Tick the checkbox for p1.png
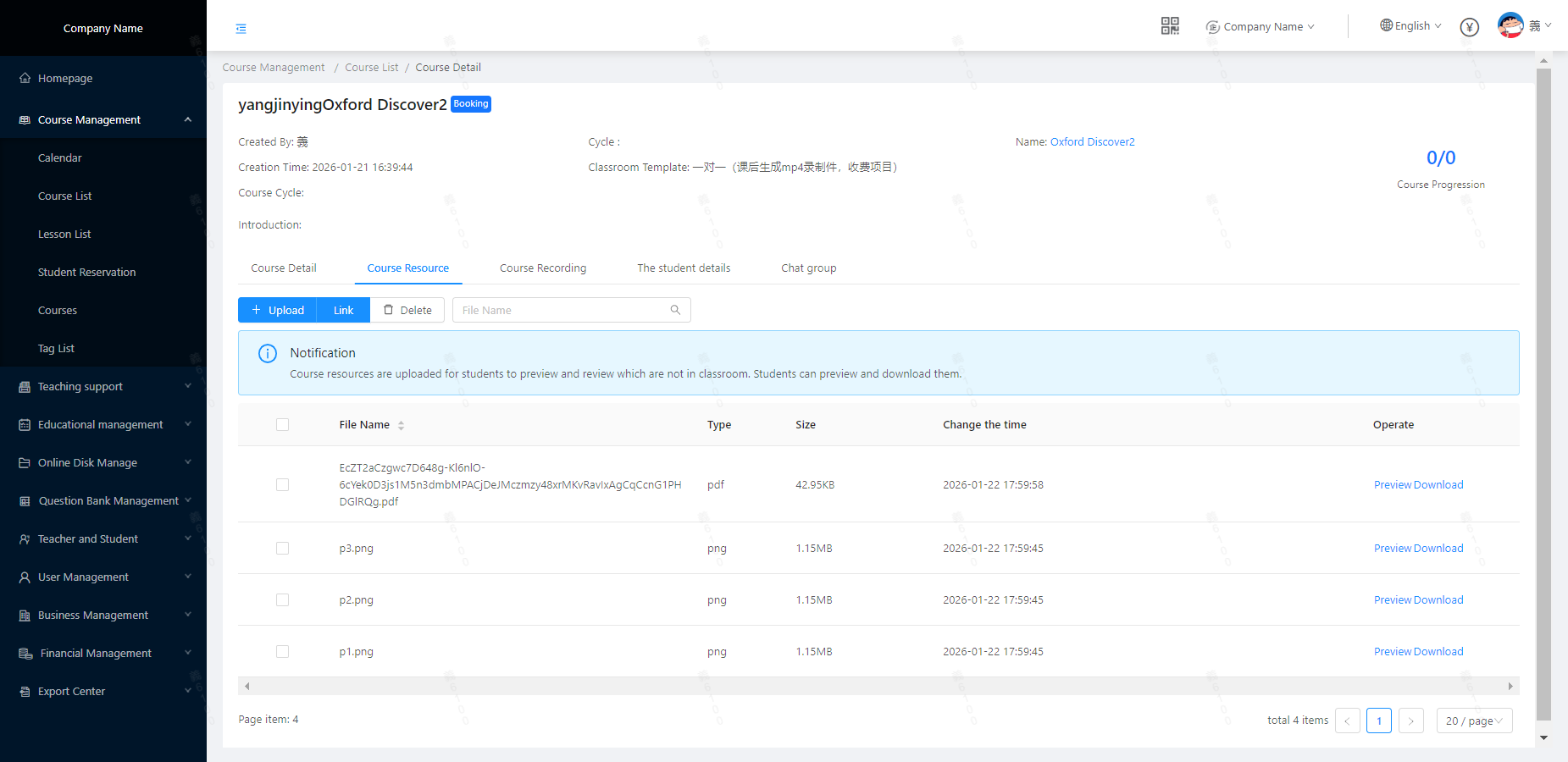The image size is (1568, 762). [283, 652]
